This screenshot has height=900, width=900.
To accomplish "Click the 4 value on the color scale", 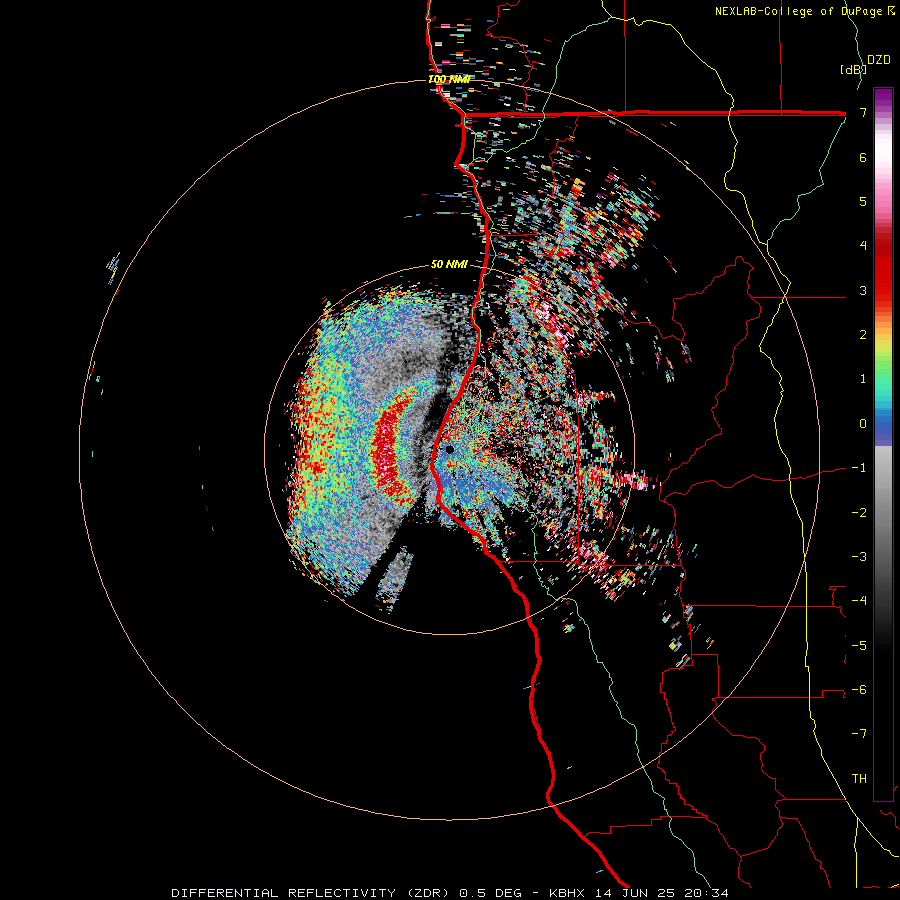I will click(x=863, y=246).
